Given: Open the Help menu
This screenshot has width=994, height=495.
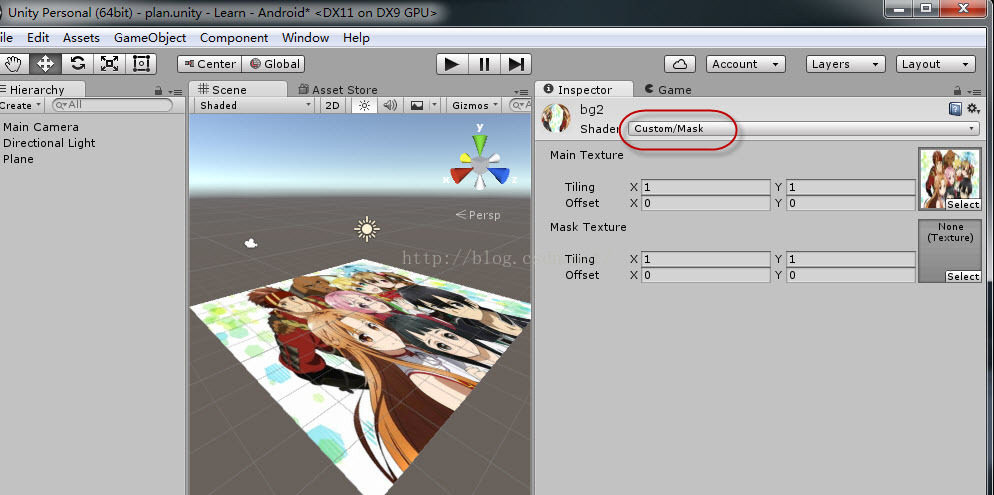Looking at the screenshot, I should (x=356, y=38).
